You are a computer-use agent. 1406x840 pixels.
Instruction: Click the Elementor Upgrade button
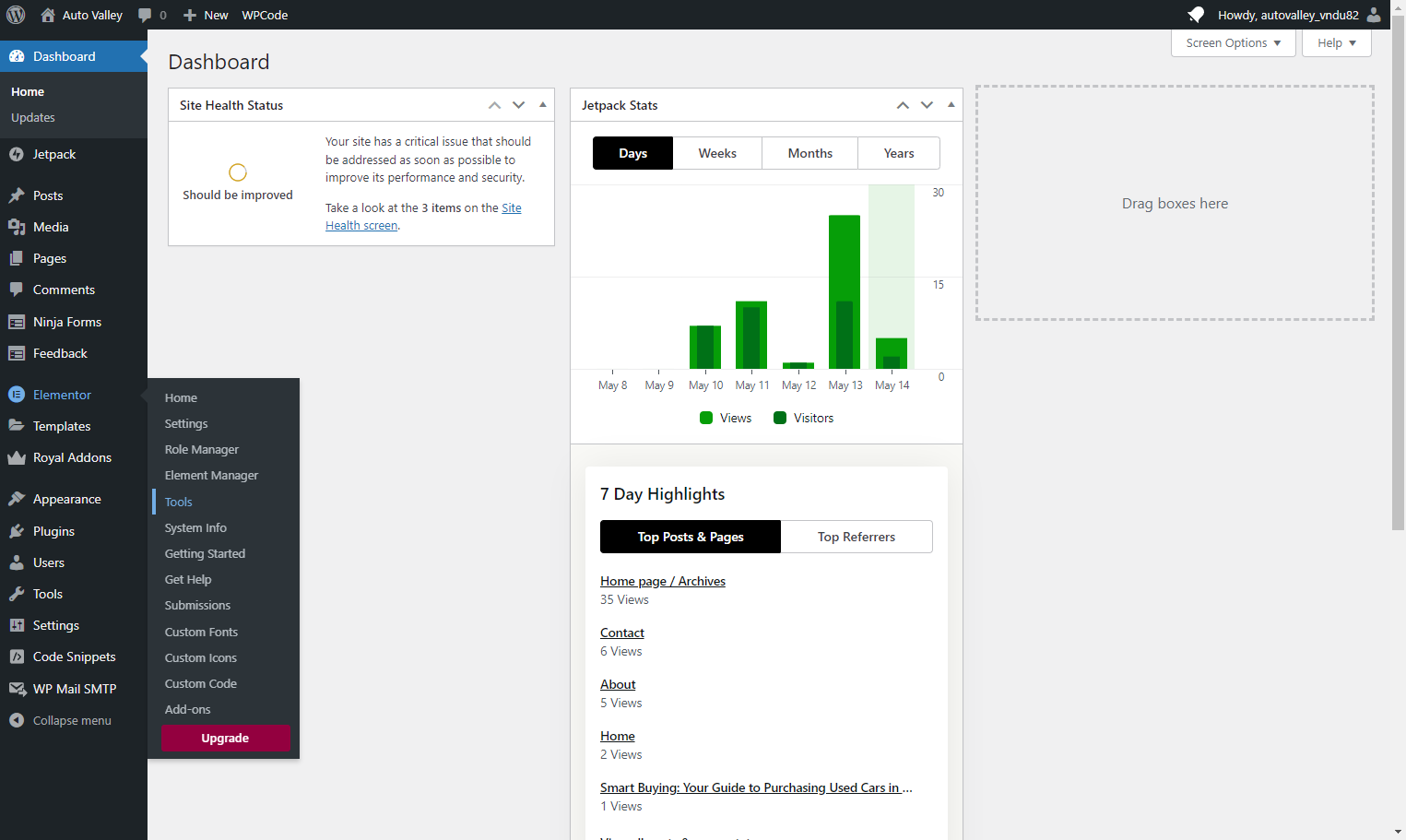tap(226, 739)
